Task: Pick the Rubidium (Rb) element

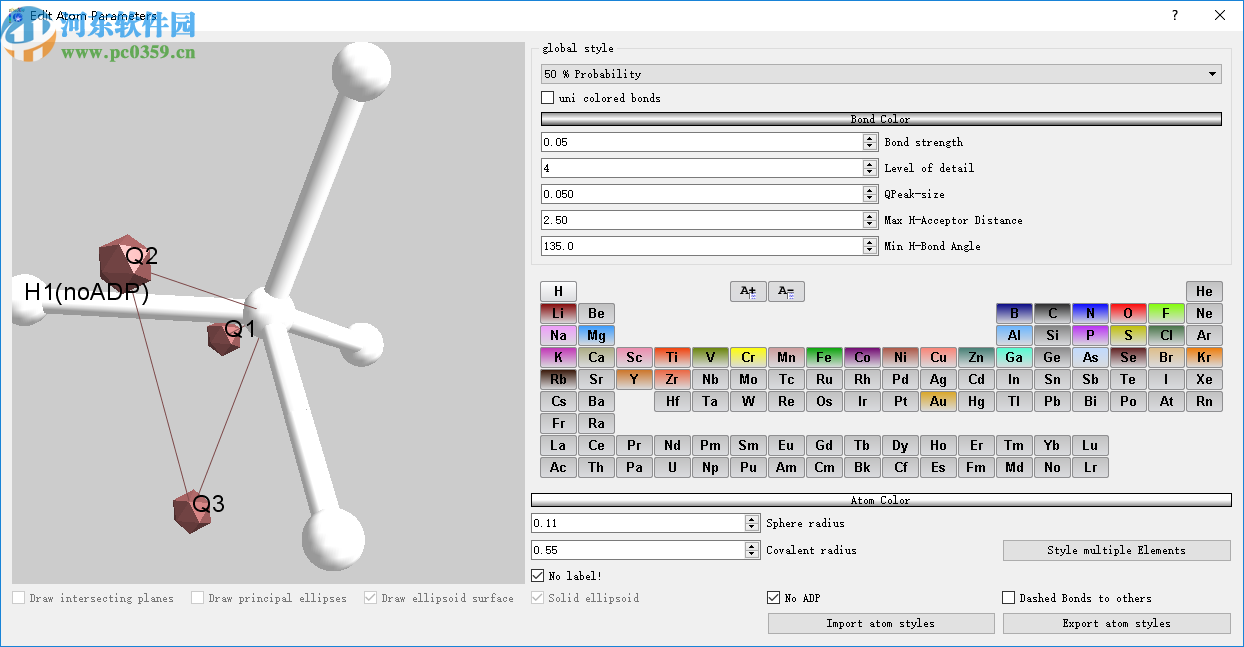Action: click(x=558, y=379)
